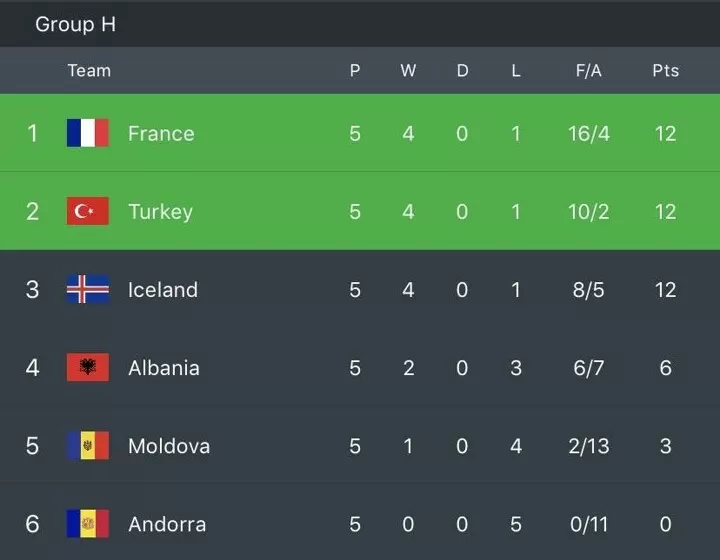This screenshot has height=560, width=720.
Task: Click the Team column header
Action: (90, 71)
